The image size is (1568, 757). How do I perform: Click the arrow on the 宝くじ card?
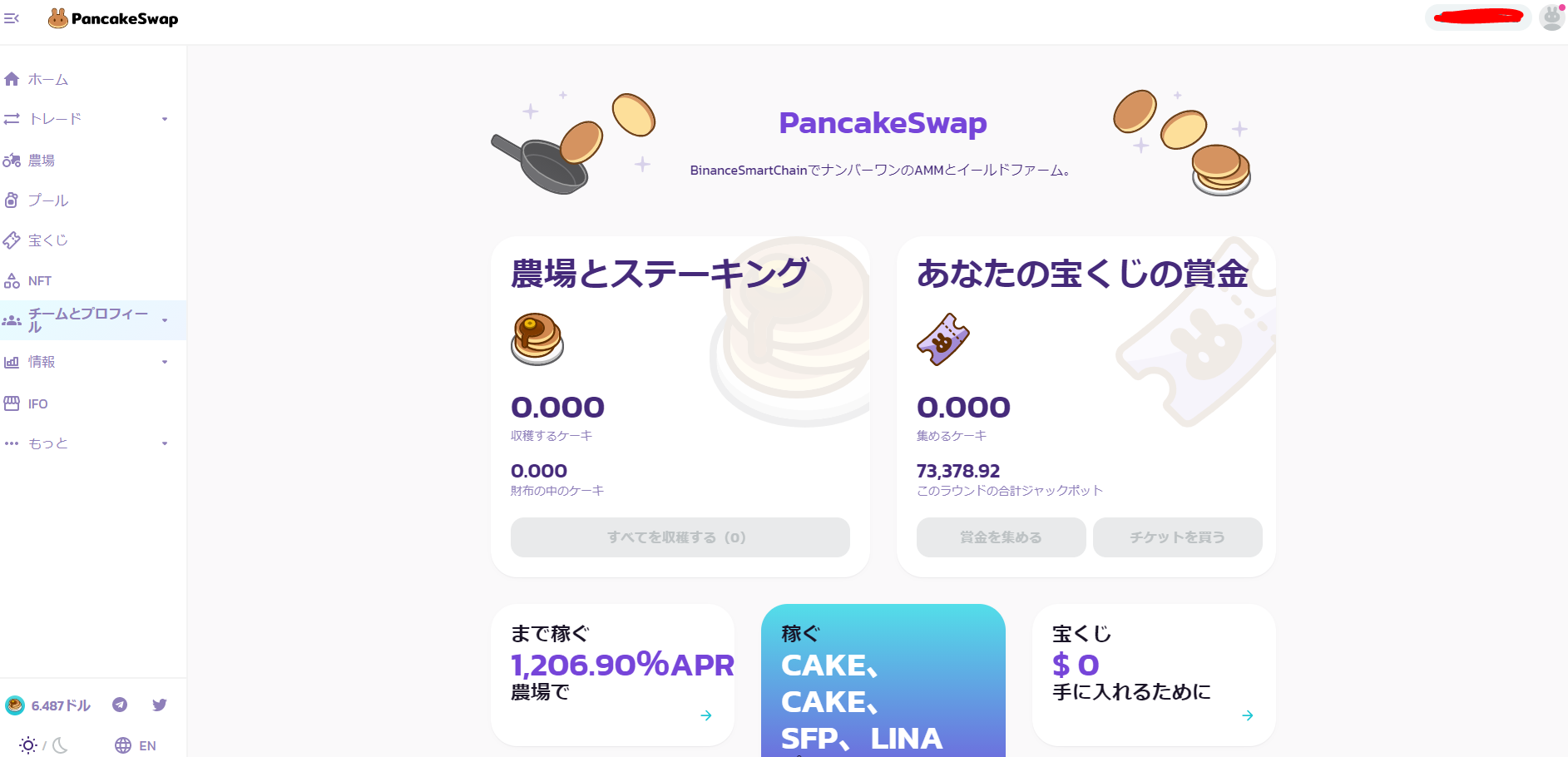pos(1247,715)
